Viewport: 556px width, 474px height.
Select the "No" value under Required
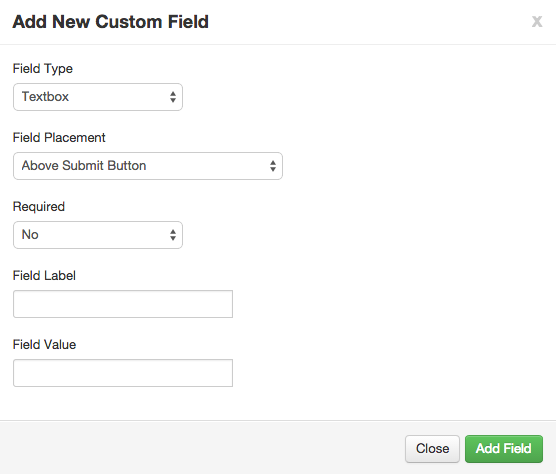pos(30,234)
